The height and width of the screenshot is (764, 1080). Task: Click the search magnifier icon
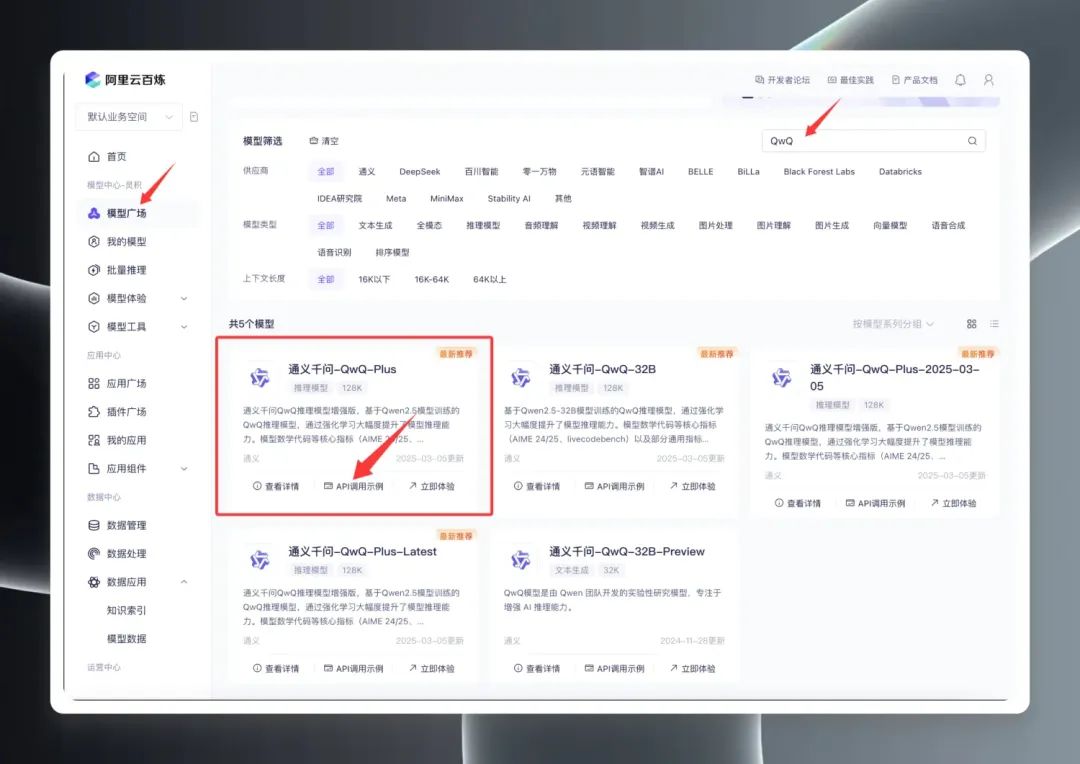pyautogui.click(x=972, y=141)
